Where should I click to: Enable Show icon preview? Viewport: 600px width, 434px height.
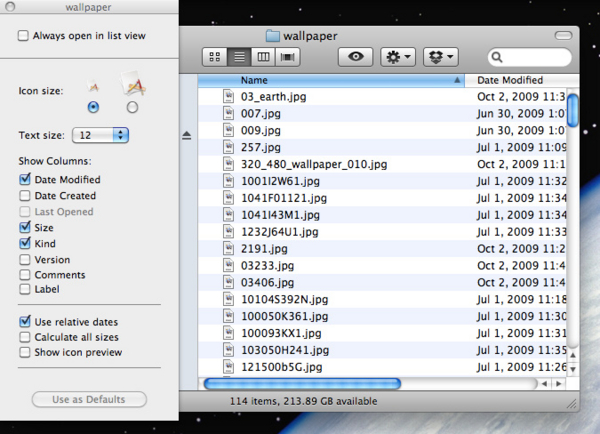[x=25, y=352]
